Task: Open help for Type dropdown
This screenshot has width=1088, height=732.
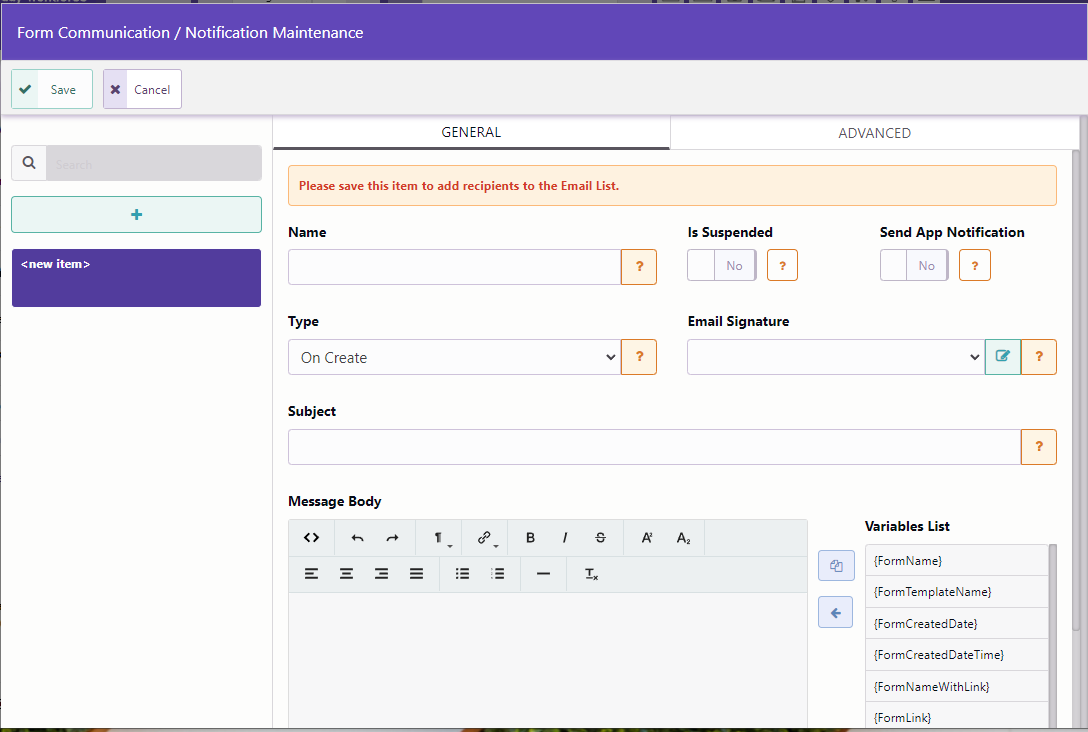Action: [639, 357]
